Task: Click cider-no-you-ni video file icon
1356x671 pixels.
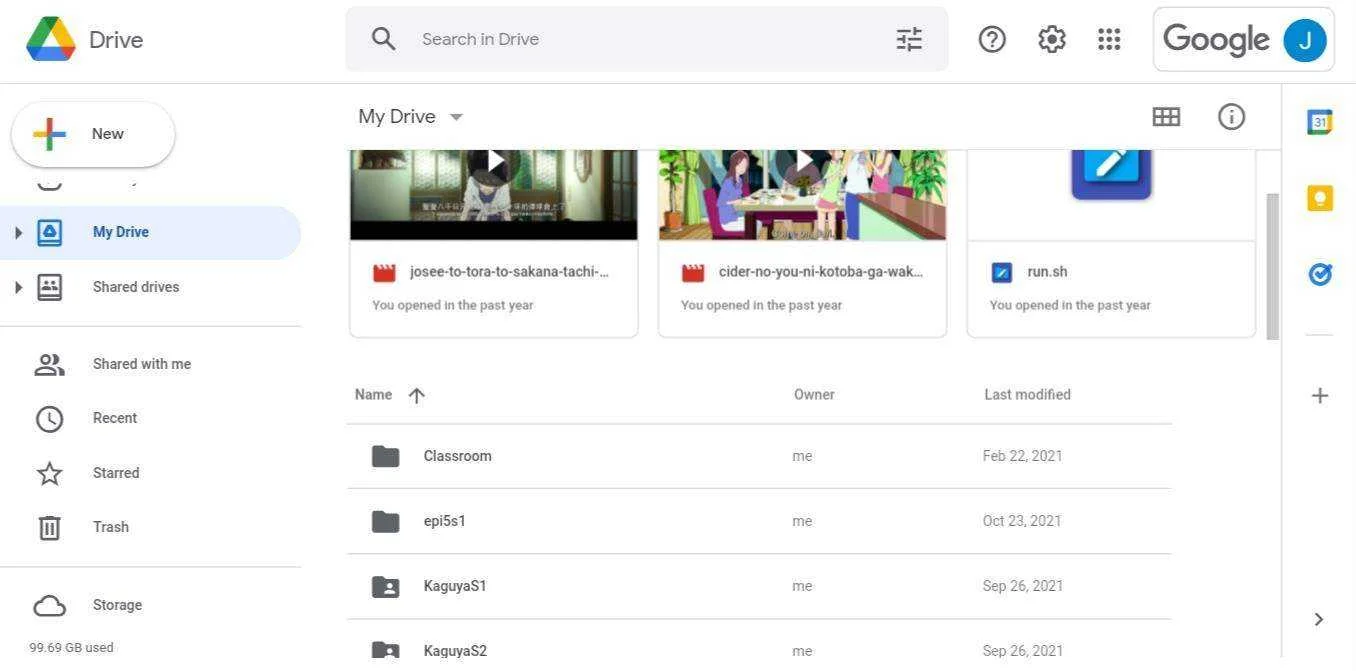Action: 693,272
